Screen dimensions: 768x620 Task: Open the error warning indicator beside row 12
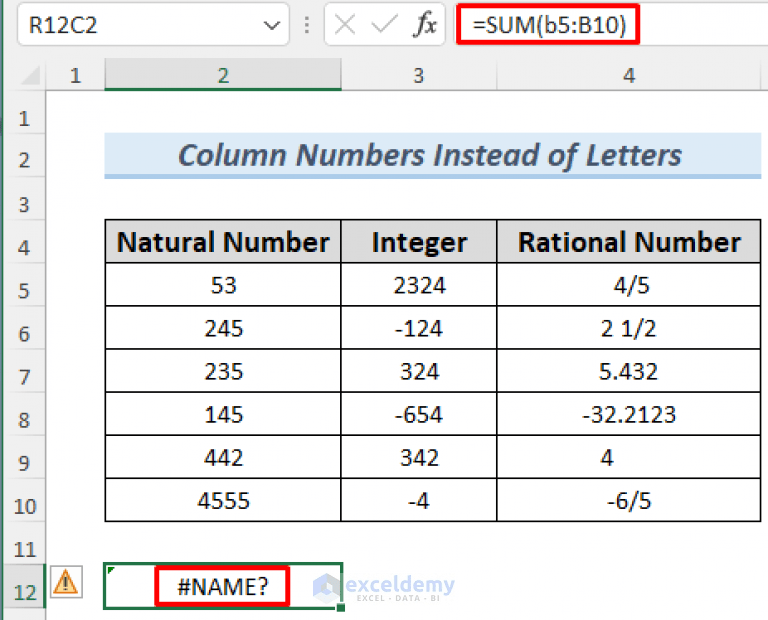click(x=66, y=583)
